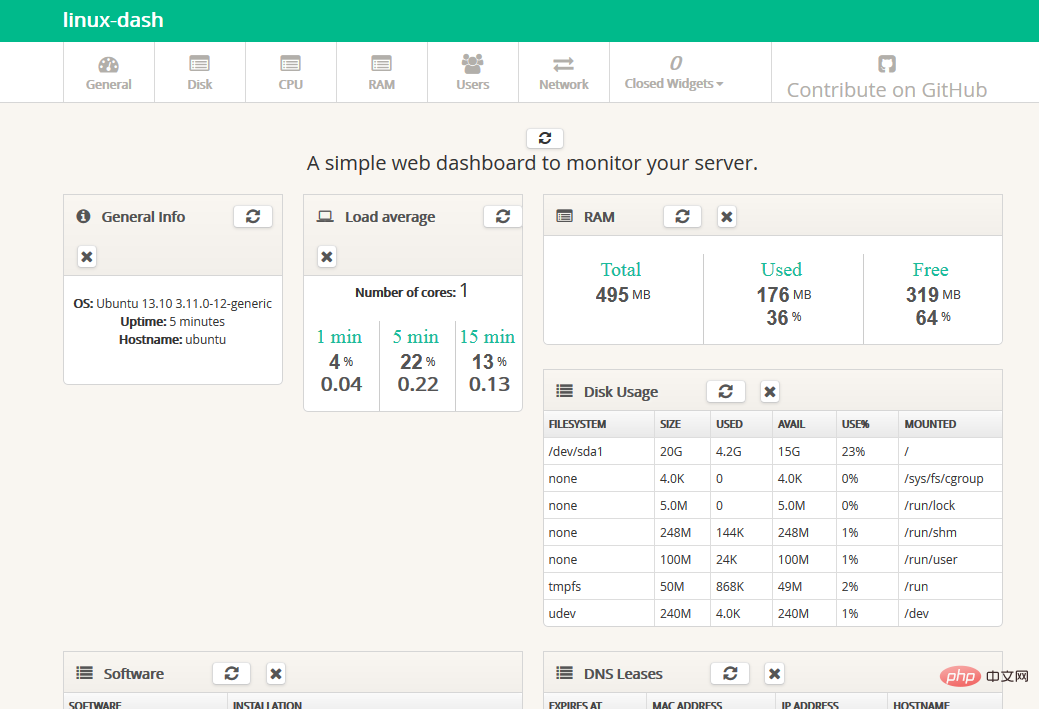Close the Software widget
The image size is (1039, 709).
[x=276, y=673]
